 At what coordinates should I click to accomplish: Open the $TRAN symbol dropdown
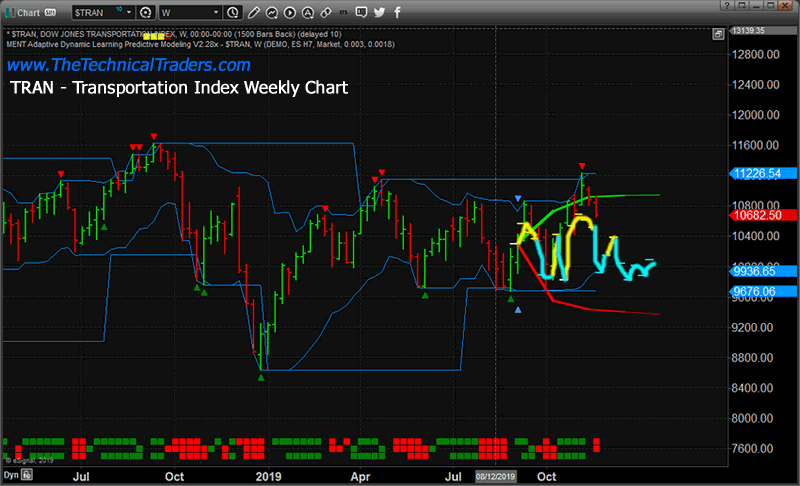129,12
